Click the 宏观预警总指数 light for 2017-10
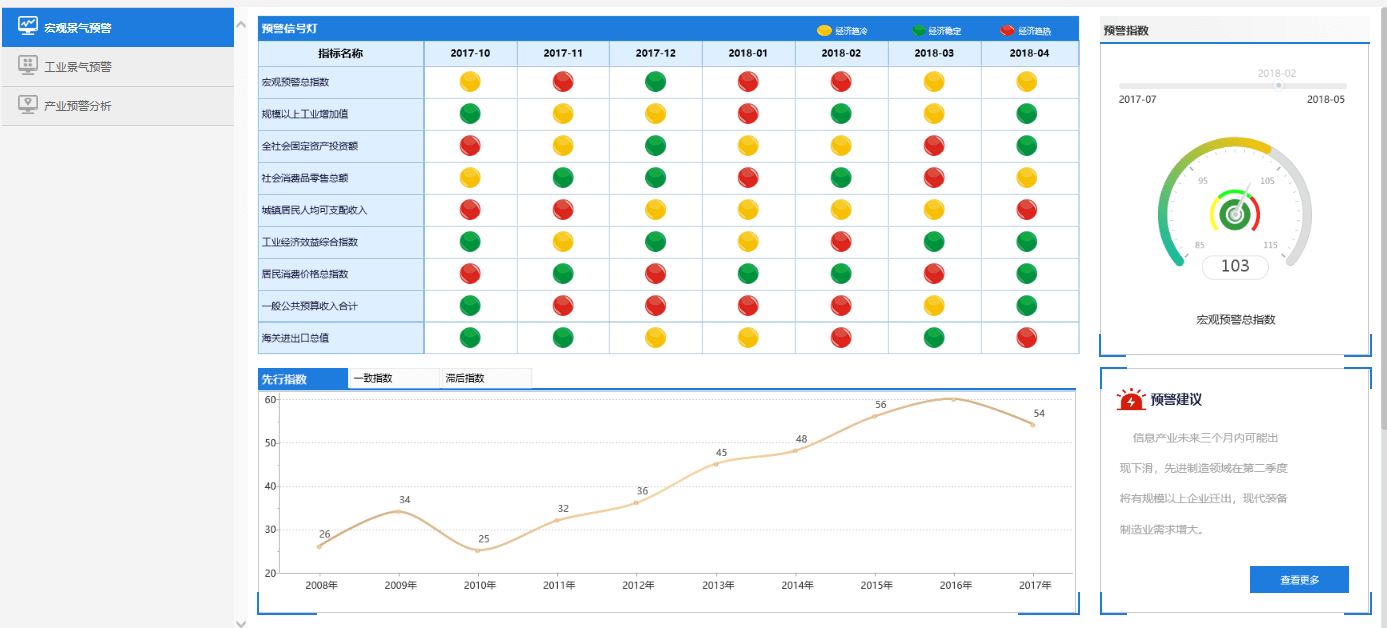1387x628 pixels. (x=470, y=82)
